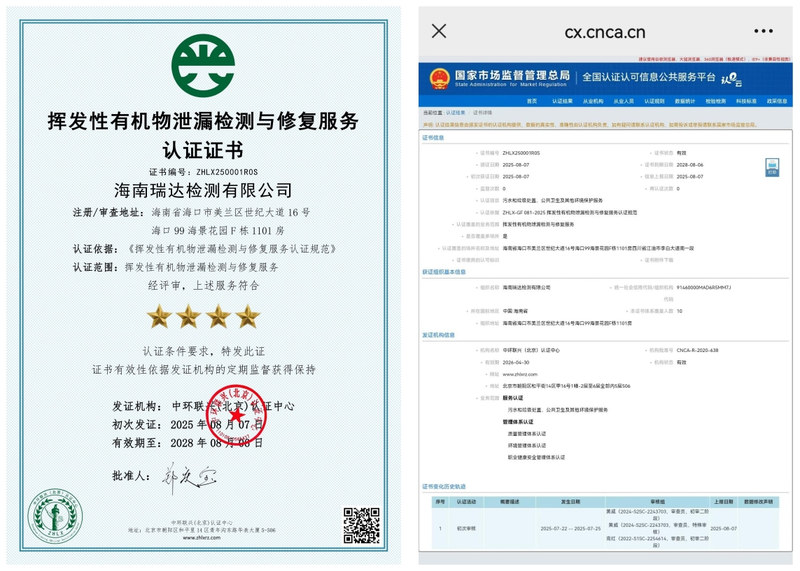Click the 初次审核 cell in history table
The width and height of the screenshot is (800, 571).
tap(466, 529)
